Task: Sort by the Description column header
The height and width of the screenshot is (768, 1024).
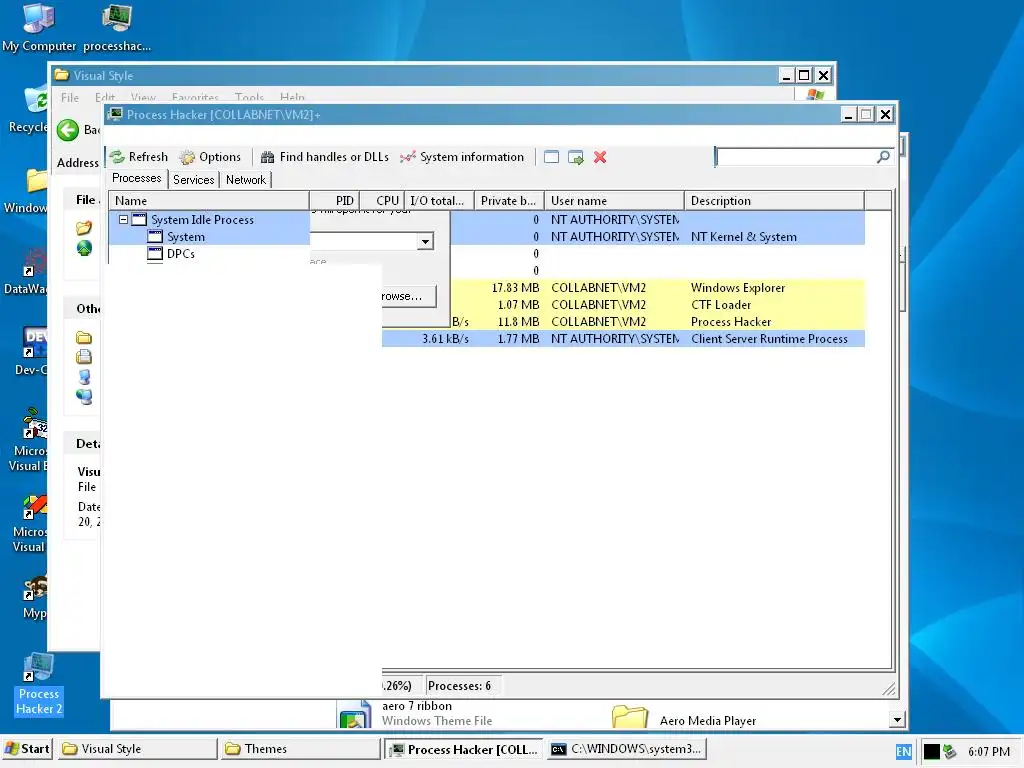Action: [775, 200]
